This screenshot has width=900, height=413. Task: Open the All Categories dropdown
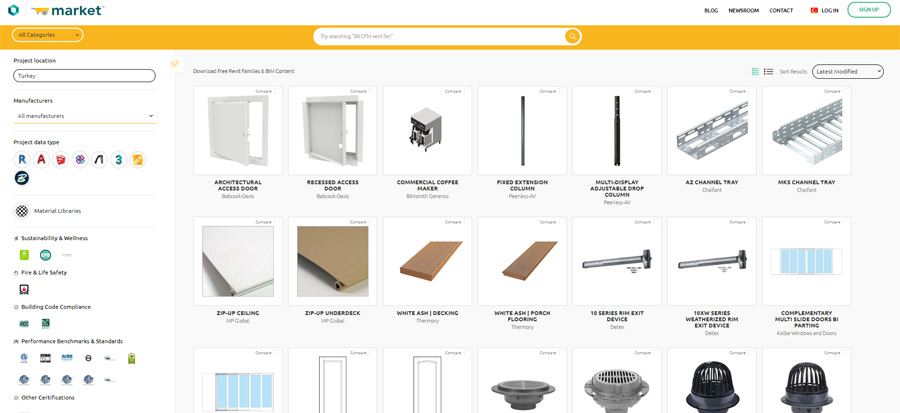47,35
